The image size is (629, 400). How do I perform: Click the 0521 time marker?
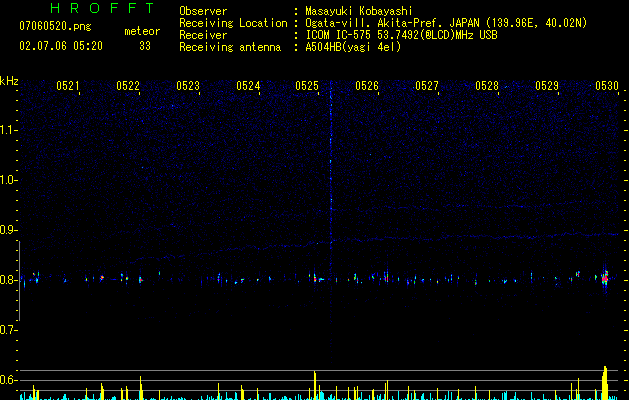point(67,86)
